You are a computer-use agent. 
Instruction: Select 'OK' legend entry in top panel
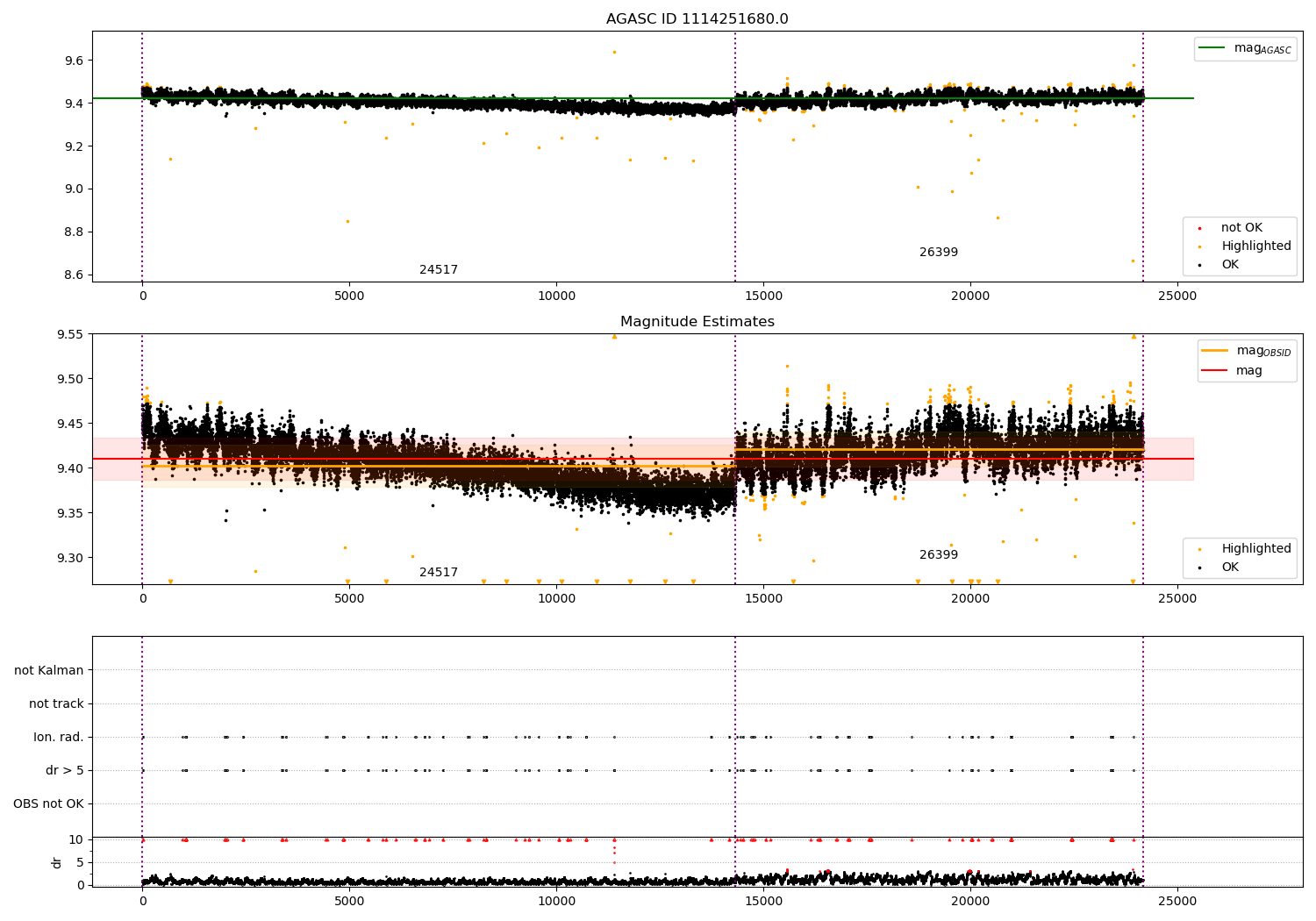(x=1230, y=265)
